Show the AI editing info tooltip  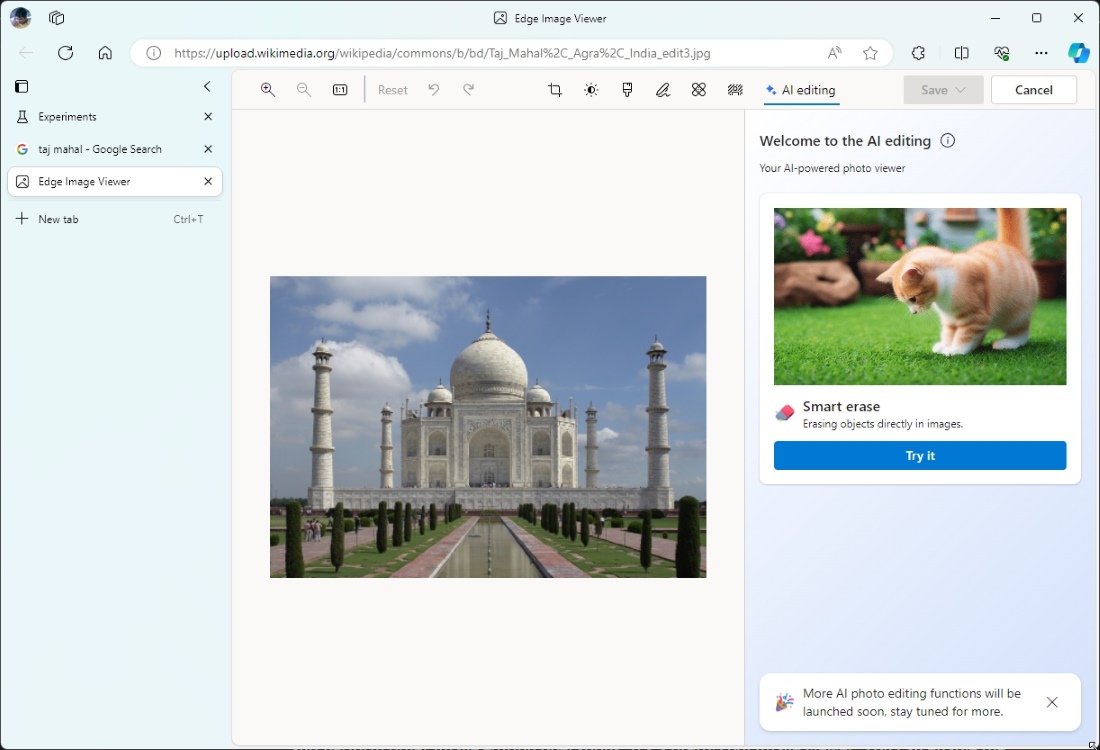tap(947, 141)
